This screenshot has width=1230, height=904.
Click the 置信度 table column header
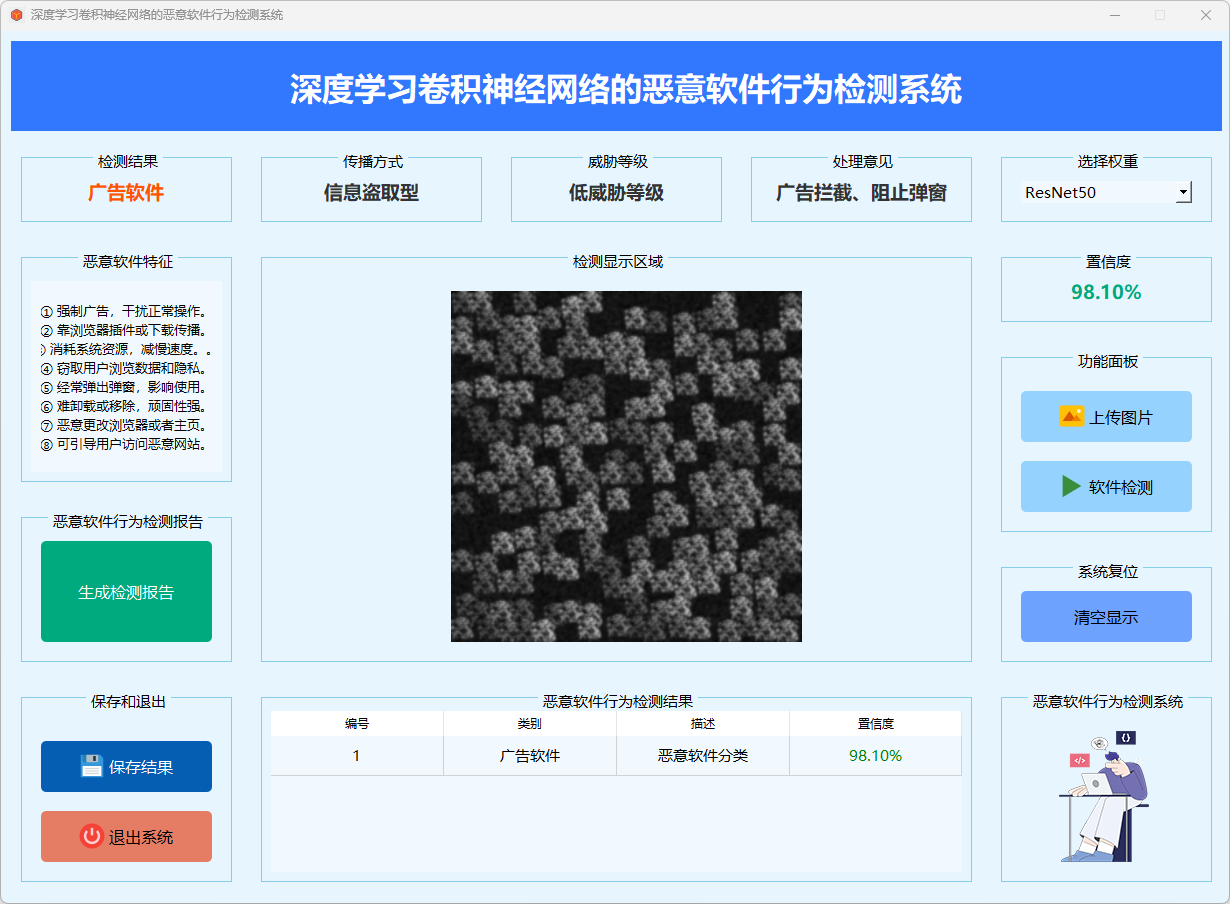click(875, 724)
